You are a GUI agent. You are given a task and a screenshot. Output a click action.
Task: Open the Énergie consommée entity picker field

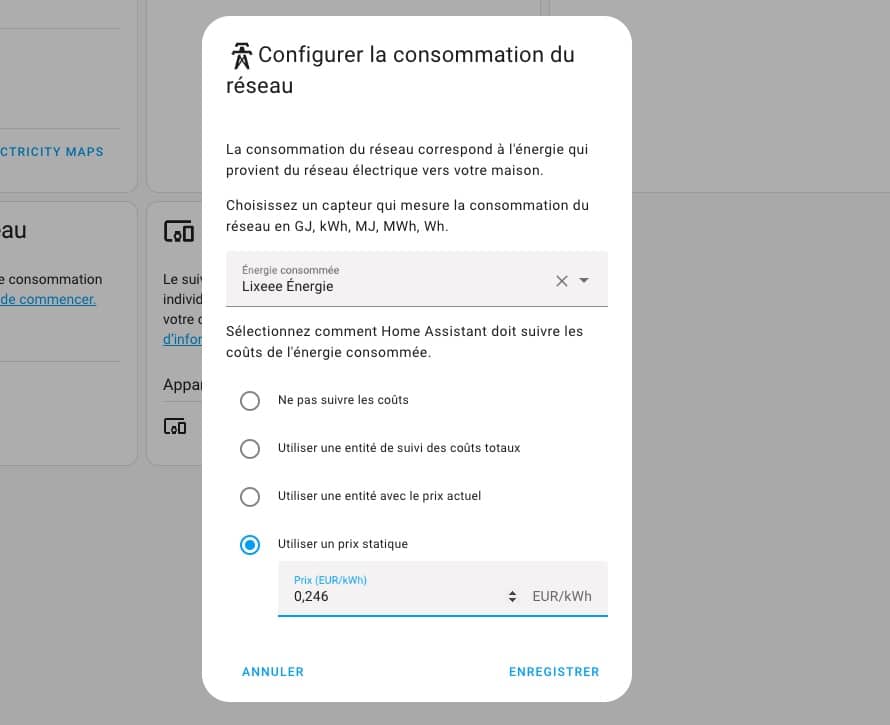click(417, 279)
